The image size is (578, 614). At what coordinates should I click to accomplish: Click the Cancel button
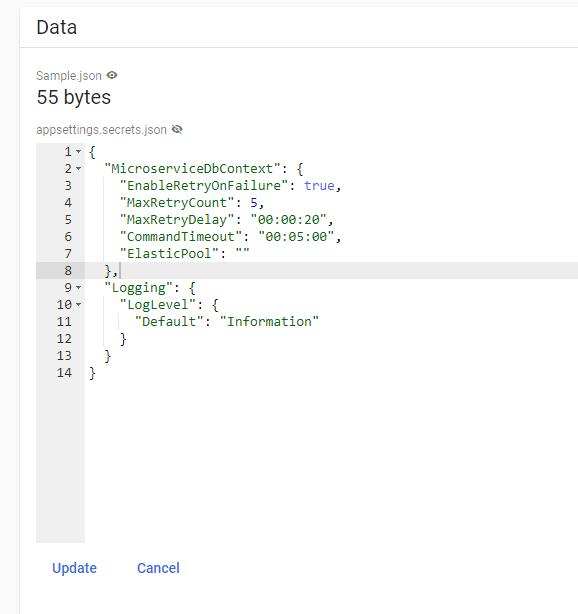pyautogui.click(x=158, y=568)
